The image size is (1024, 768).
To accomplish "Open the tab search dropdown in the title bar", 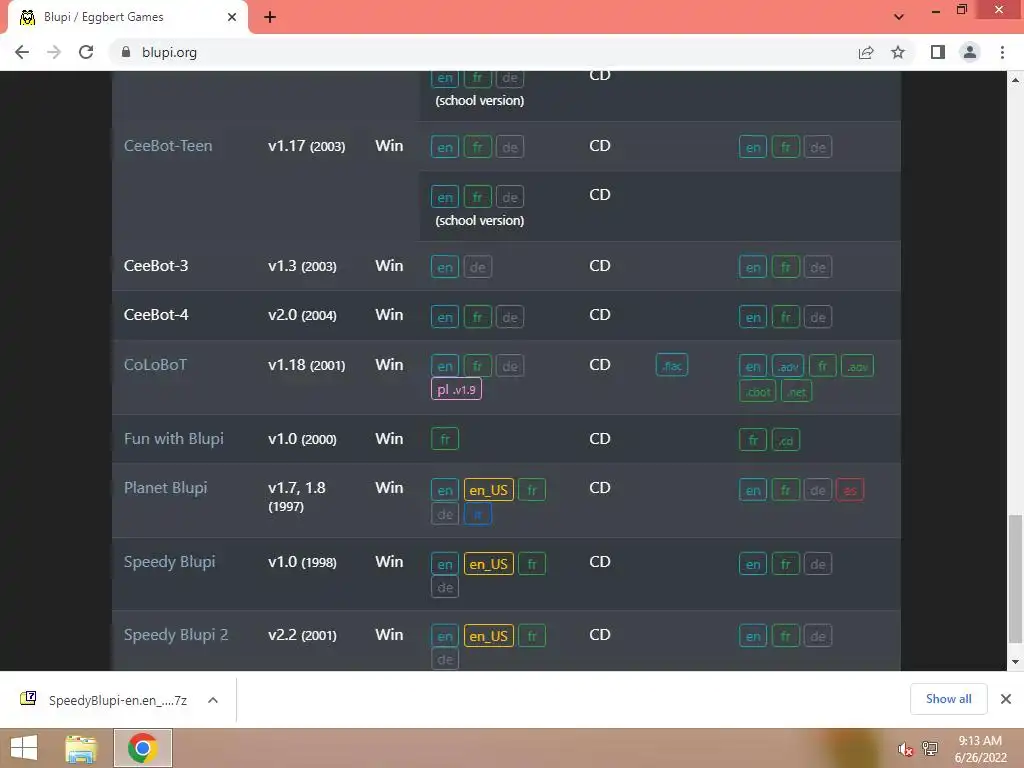I will tap(899, 17).
